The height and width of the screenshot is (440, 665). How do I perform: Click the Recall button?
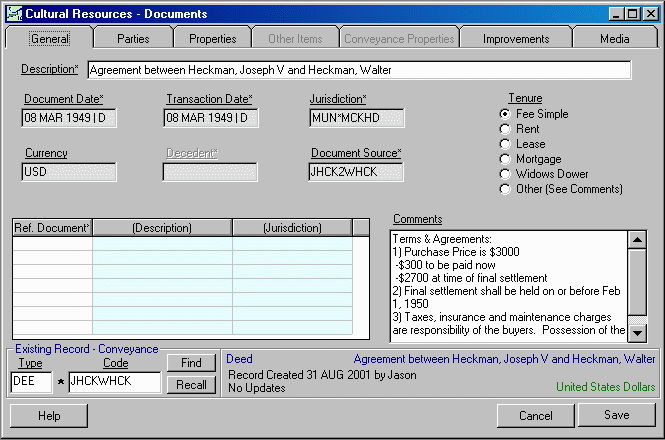click(x=191, y=385)
